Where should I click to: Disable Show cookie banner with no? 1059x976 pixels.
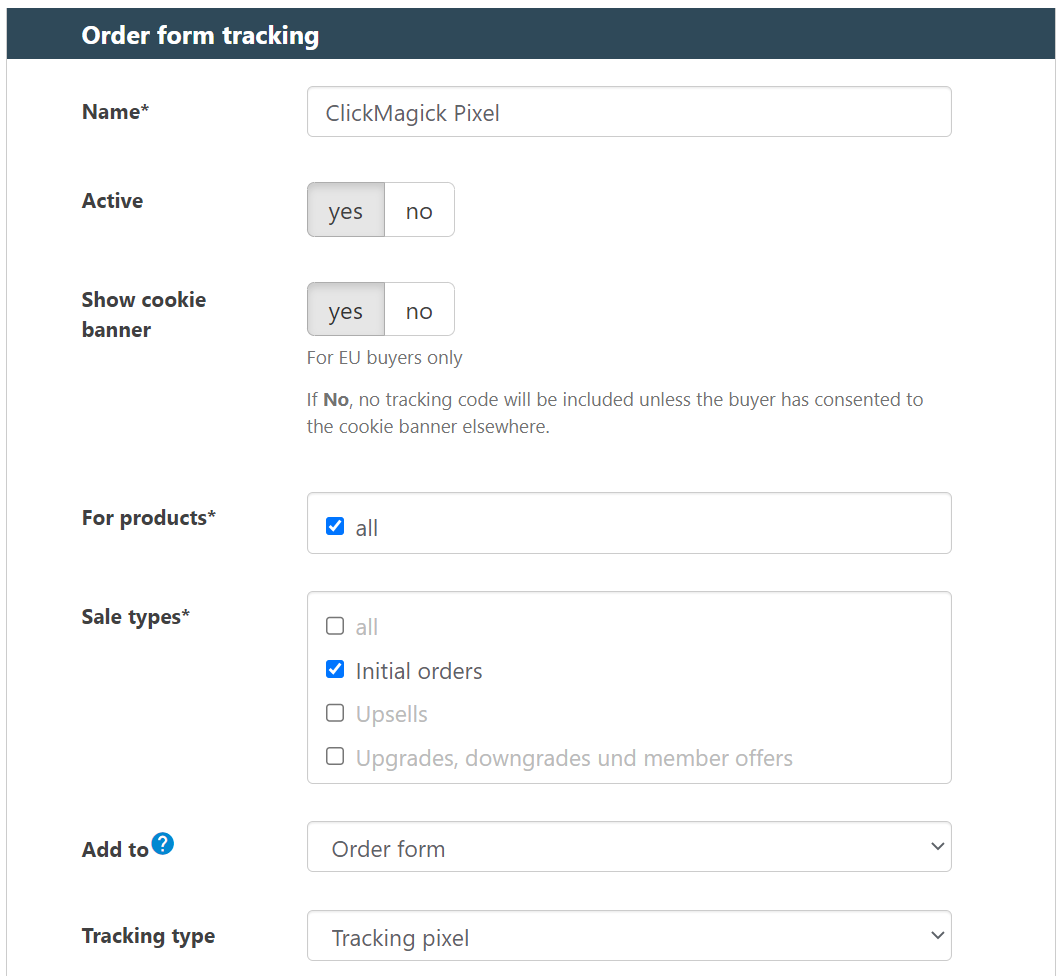coord(419,310)
